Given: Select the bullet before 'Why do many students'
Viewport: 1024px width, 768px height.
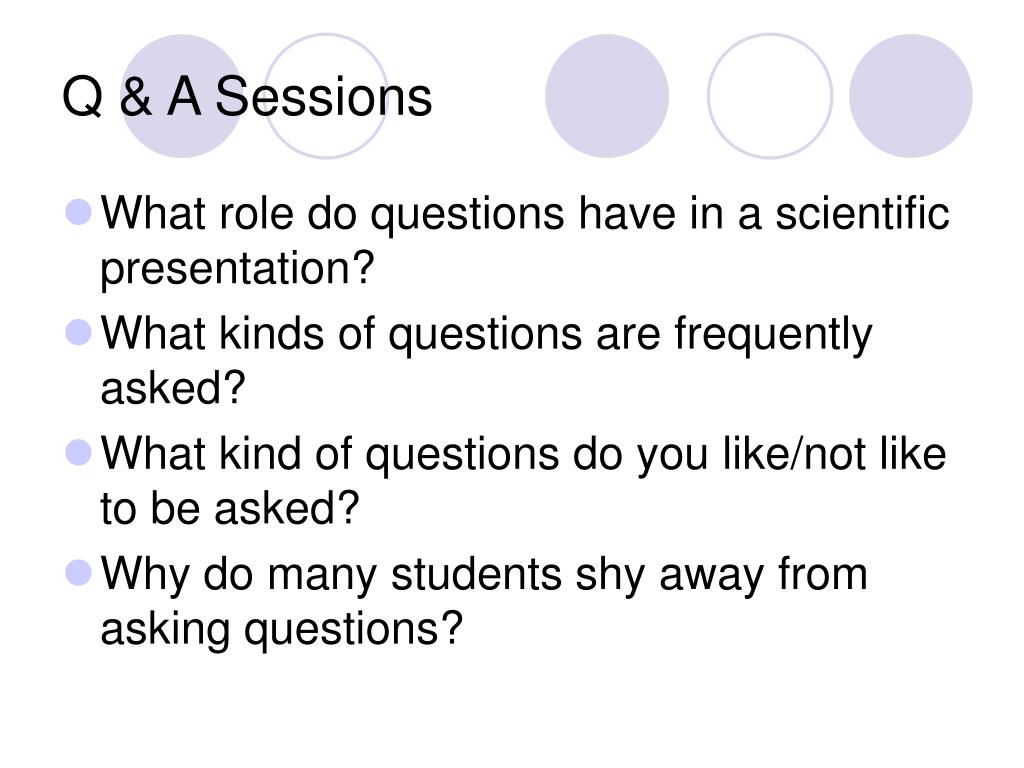Looking at the screenshot, I should pos(78,573).
